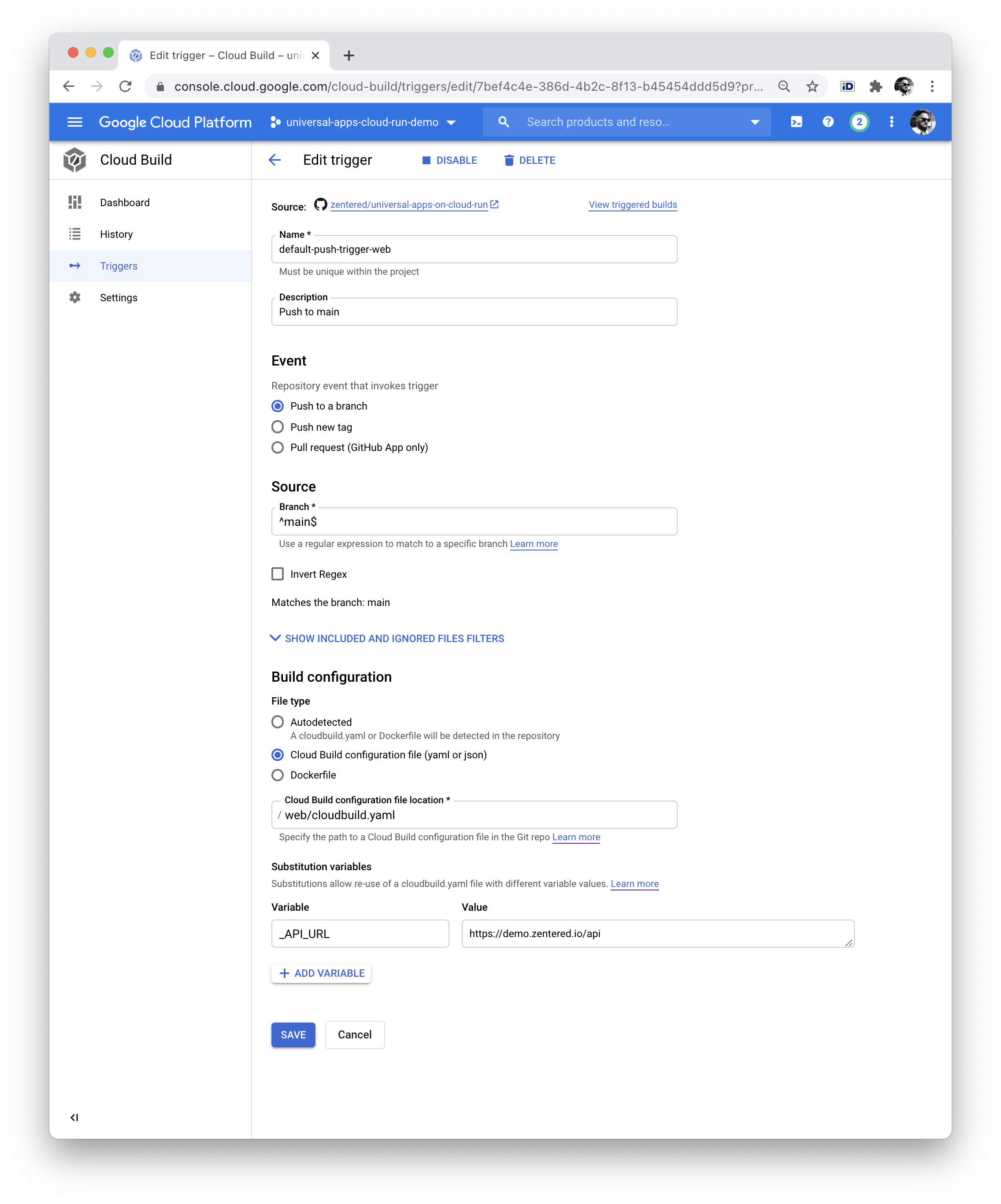Open the Settings gear in the sidebar
Image resolution: width=1001 pixels, height=1204 pixels.
[76, 298]
